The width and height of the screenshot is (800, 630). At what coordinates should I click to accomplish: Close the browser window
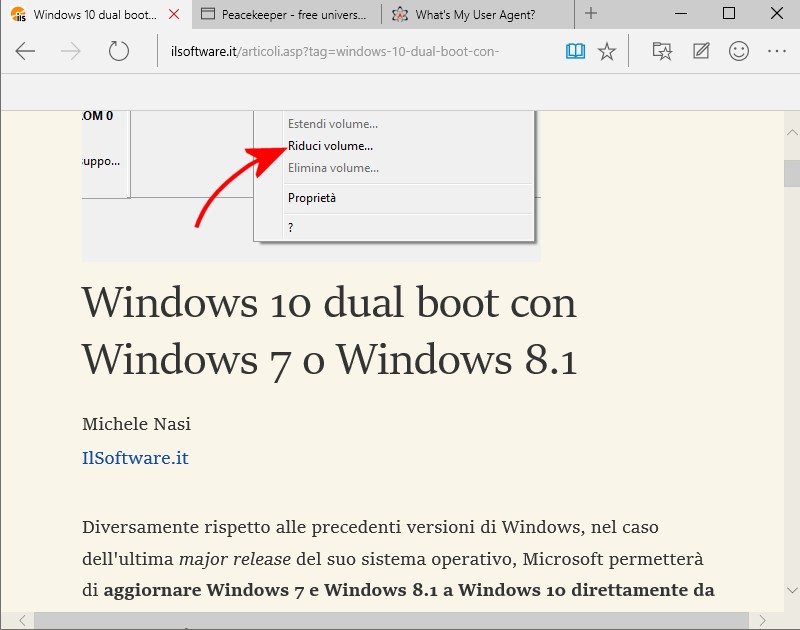pyautogui.click(x=777, y=13)
